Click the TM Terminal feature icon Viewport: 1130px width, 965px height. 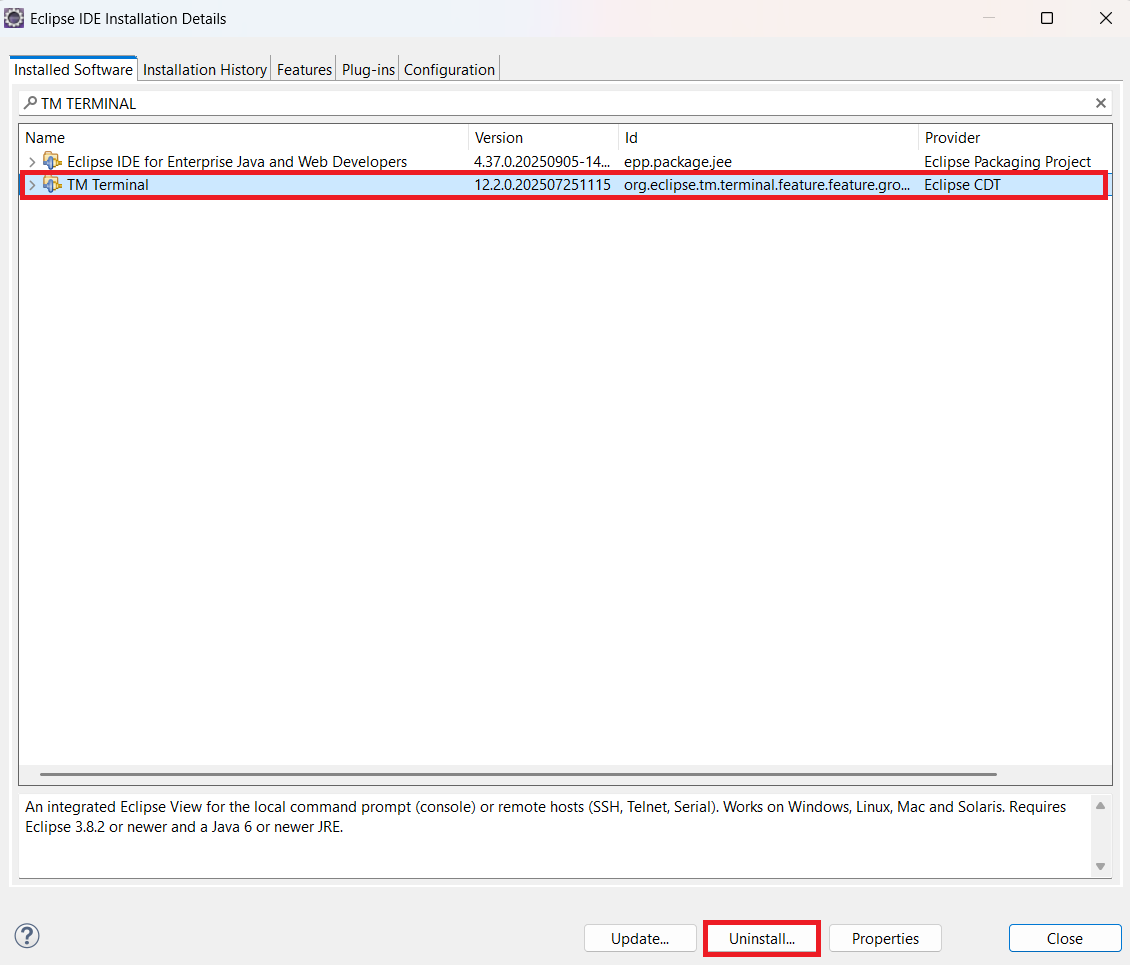point(52,185)
